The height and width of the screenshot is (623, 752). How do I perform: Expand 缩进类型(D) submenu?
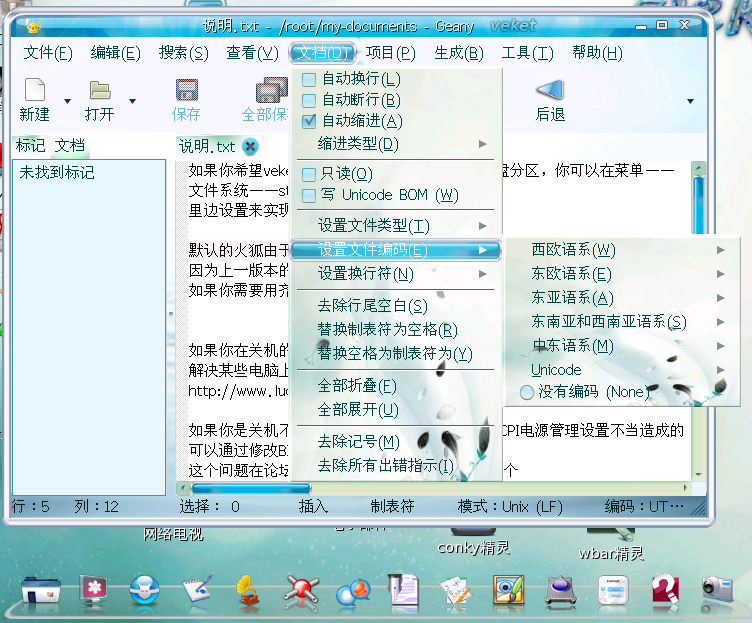tap(397, 144)
